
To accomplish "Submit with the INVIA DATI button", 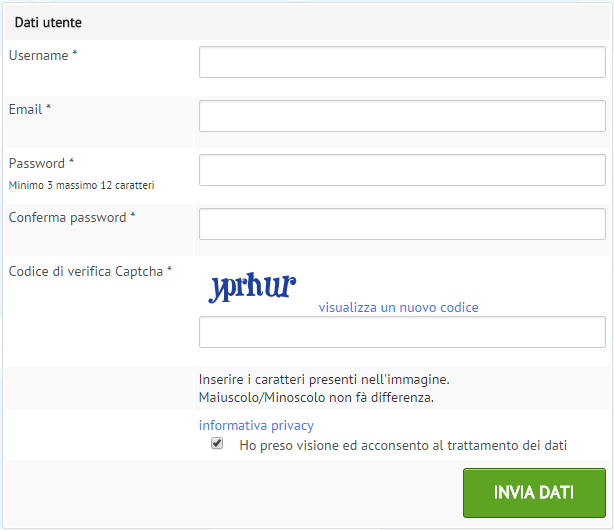I will tap(534, 493).
